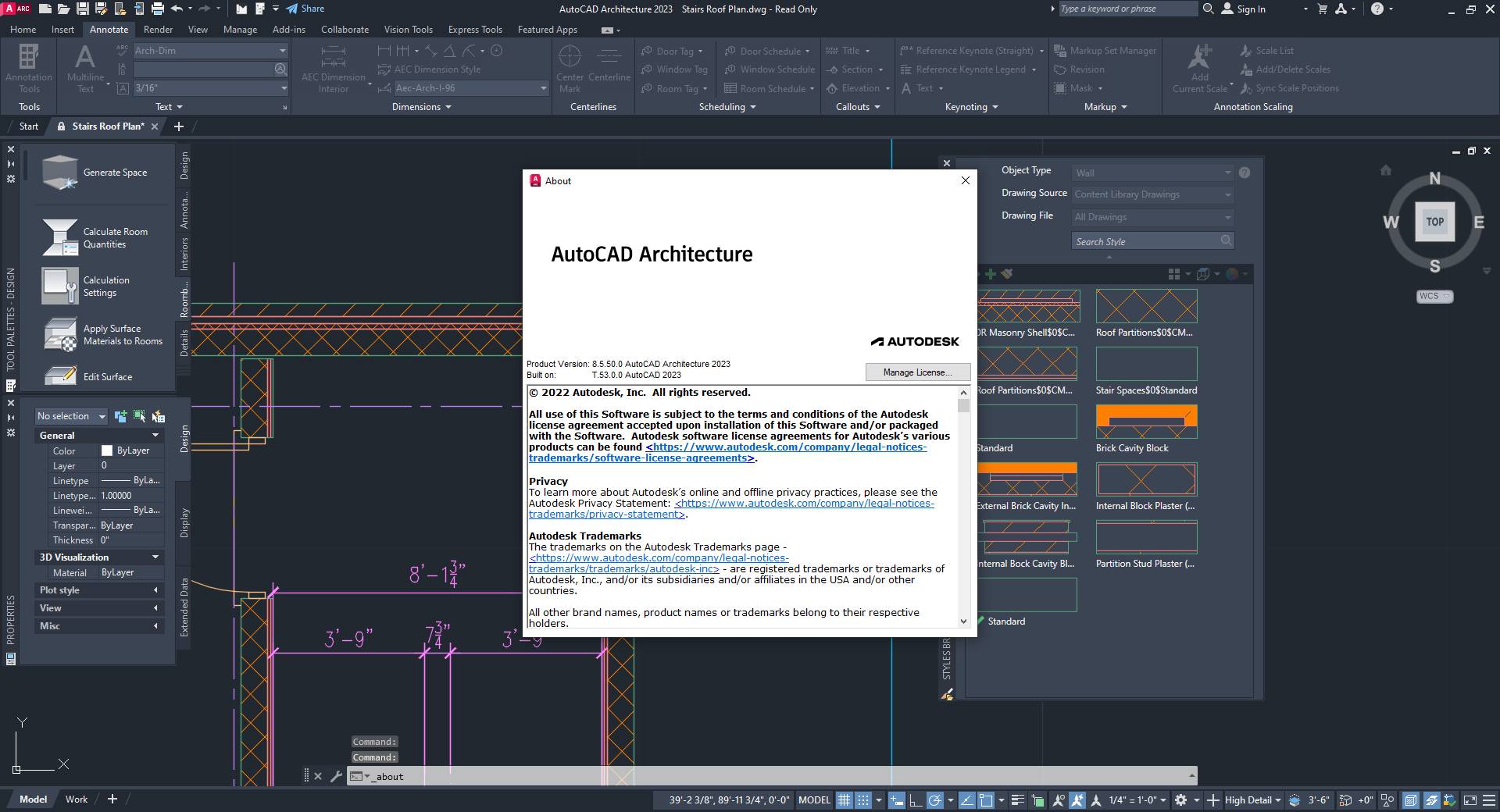The width and height of the screenshot is (1500, 812).
Task: Open the Drawing File All Drawings dropdown
Action: [x=1152, y=217]
